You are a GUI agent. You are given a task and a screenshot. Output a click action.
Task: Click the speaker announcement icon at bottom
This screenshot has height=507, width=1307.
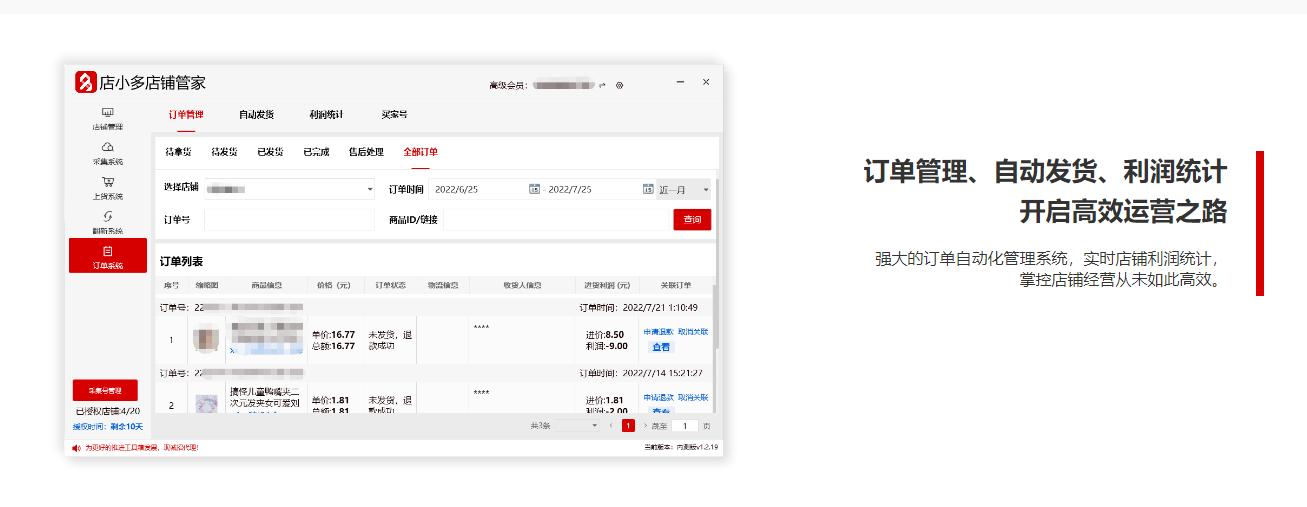(x=75, y=447)
